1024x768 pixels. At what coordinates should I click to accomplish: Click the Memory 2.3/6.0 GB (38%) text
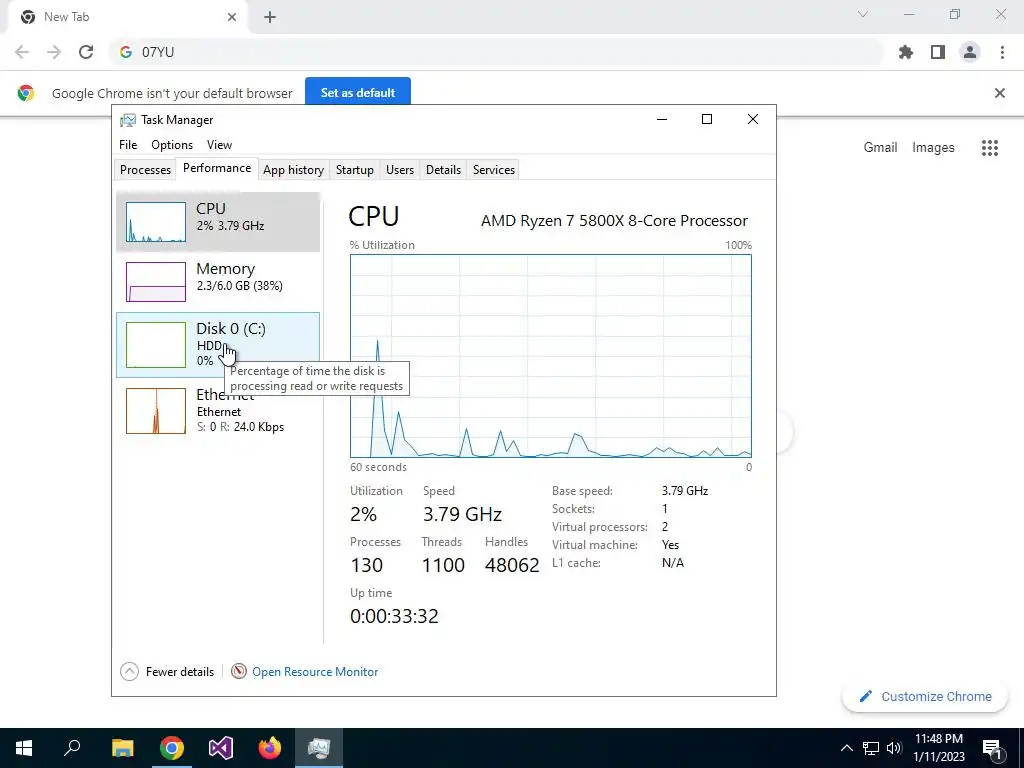click(240, 285)
